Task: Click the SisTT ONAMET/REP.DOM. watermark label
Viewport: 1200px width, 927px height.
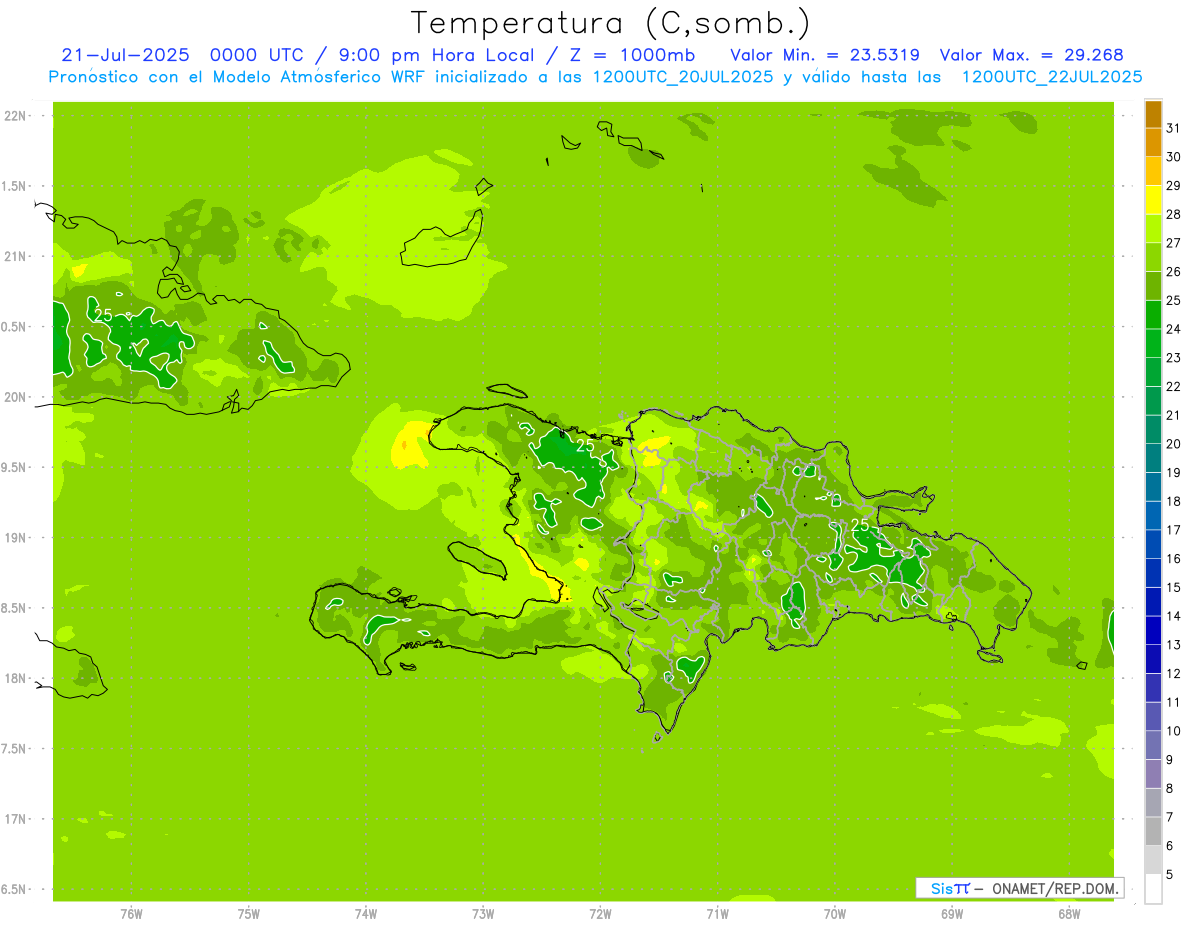Action: coord(1019,888)
